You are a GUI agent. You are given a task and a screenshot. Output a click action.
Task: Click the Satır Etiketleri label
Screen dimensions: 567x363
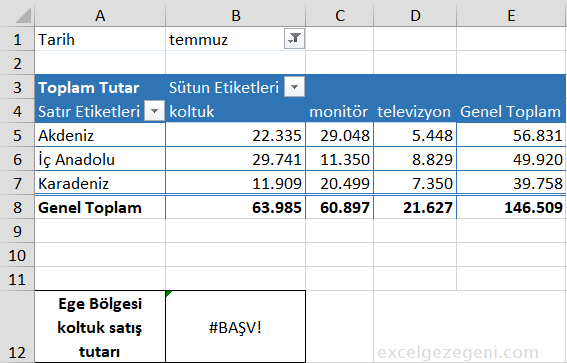tap(89, 111)
